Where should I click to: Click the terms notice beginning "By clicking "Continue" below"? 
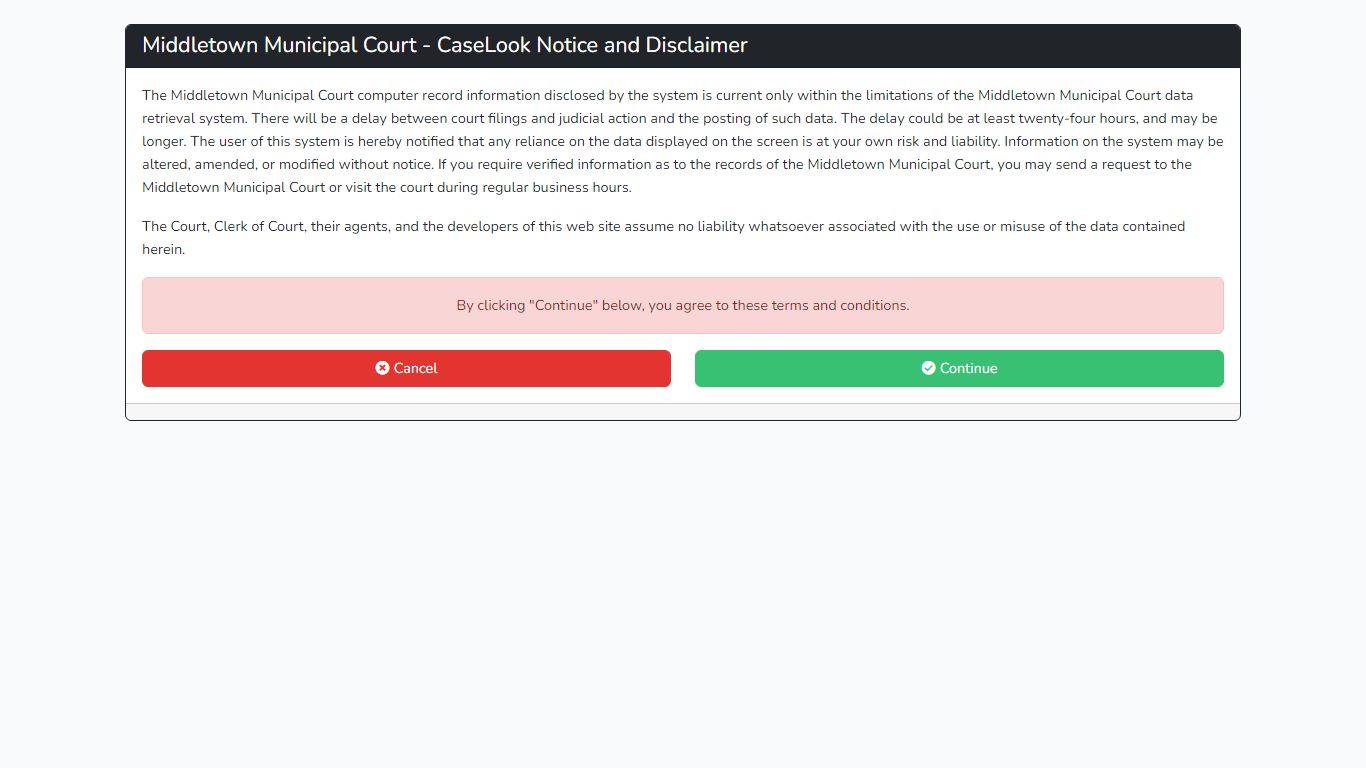click(683, 305)
